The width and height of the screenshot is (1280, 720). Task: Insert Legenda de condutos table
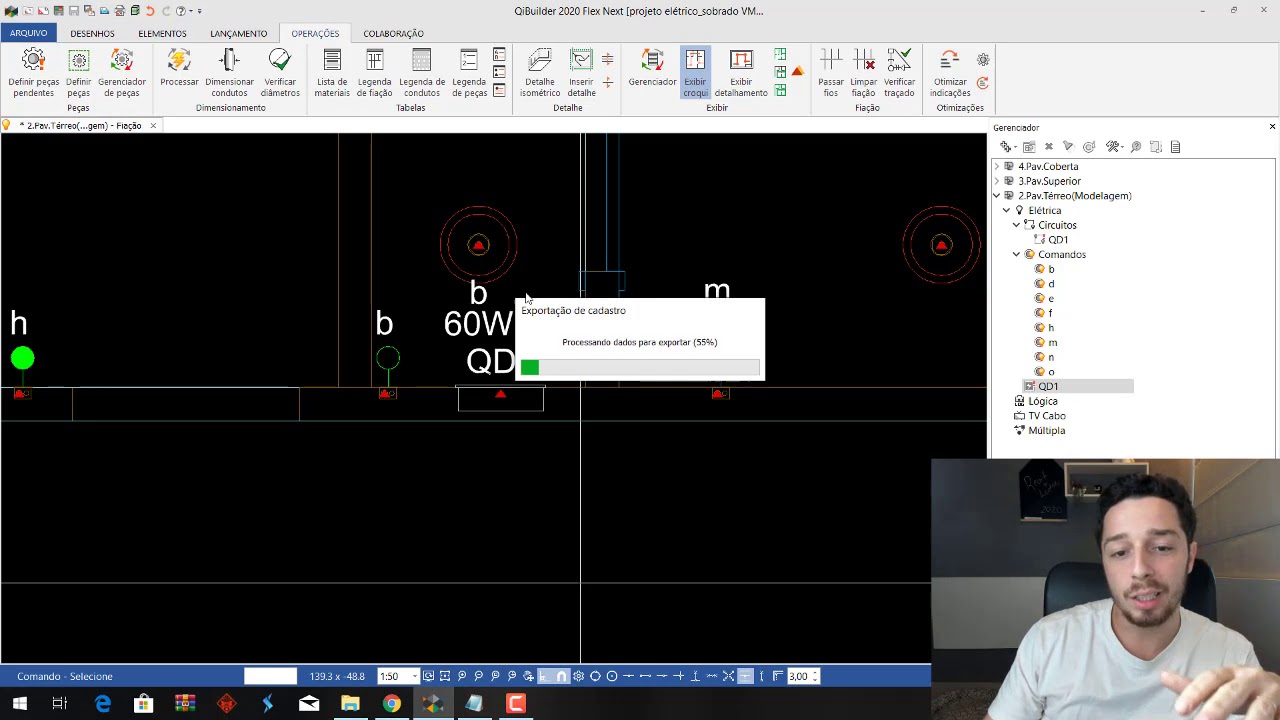(422, 74)
